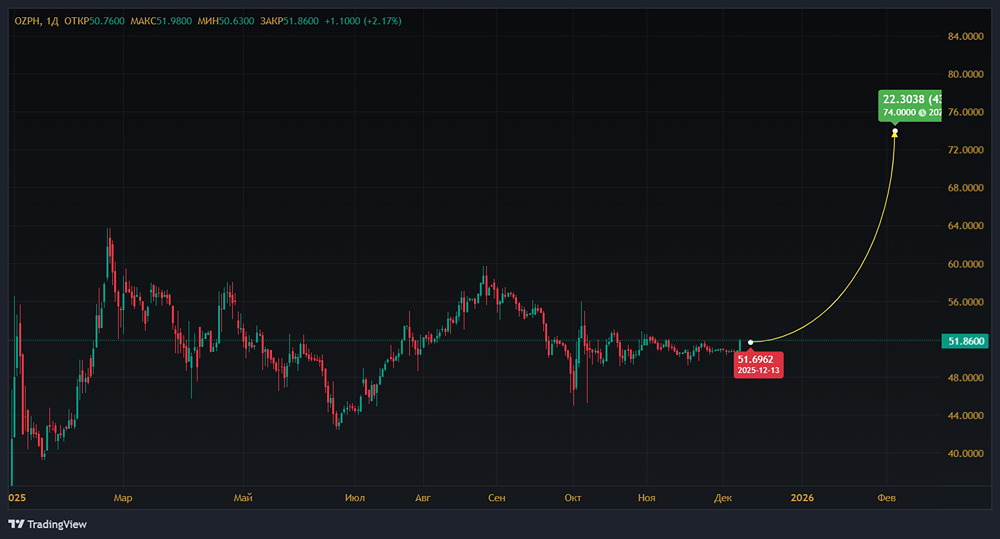Click the yellow forecast end point marker
This screenshot has height=539, width=1000.
point(894,133)
